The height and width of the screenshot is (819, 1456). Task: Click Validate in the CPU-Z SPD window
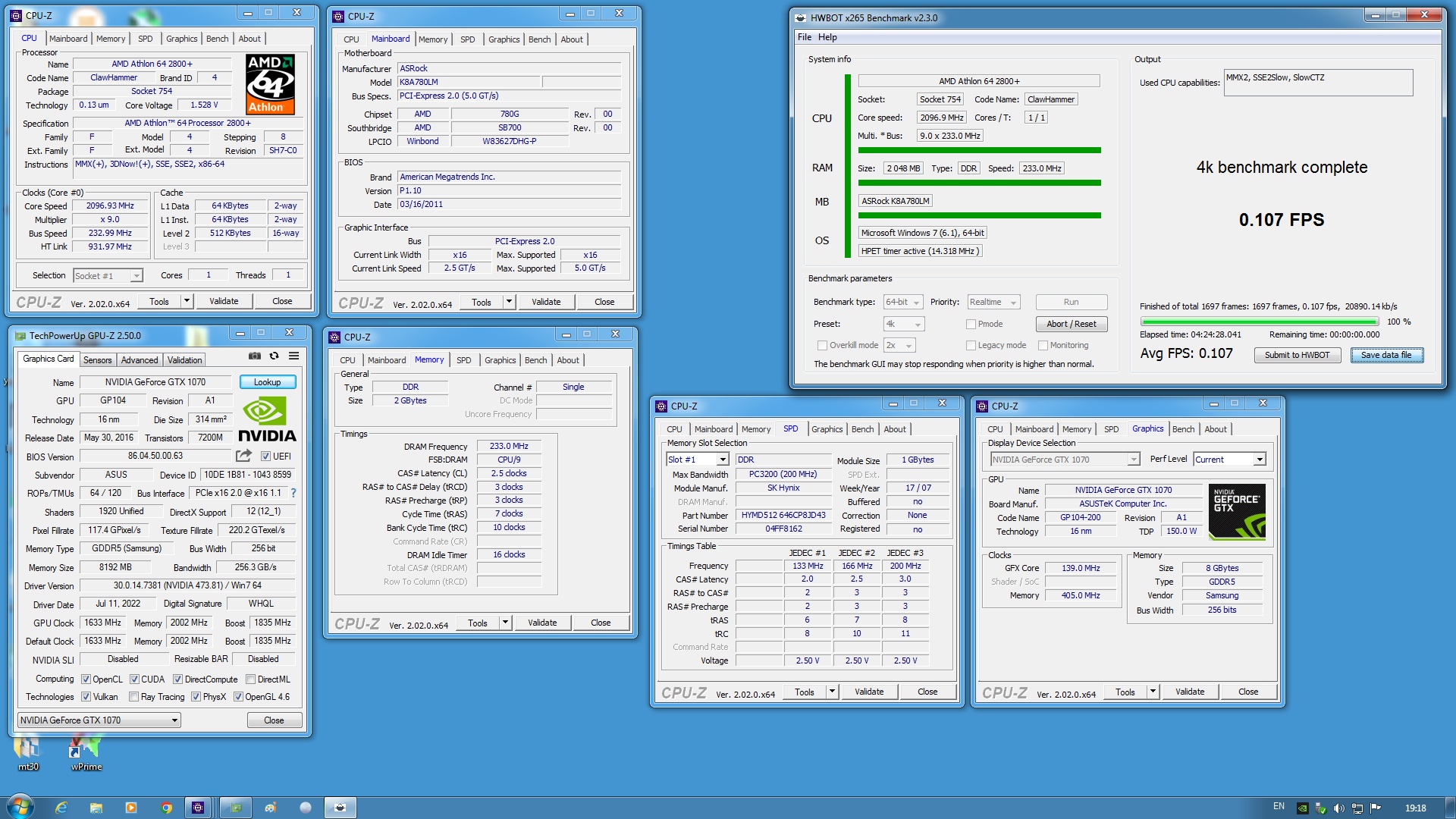tap(869, 692)
